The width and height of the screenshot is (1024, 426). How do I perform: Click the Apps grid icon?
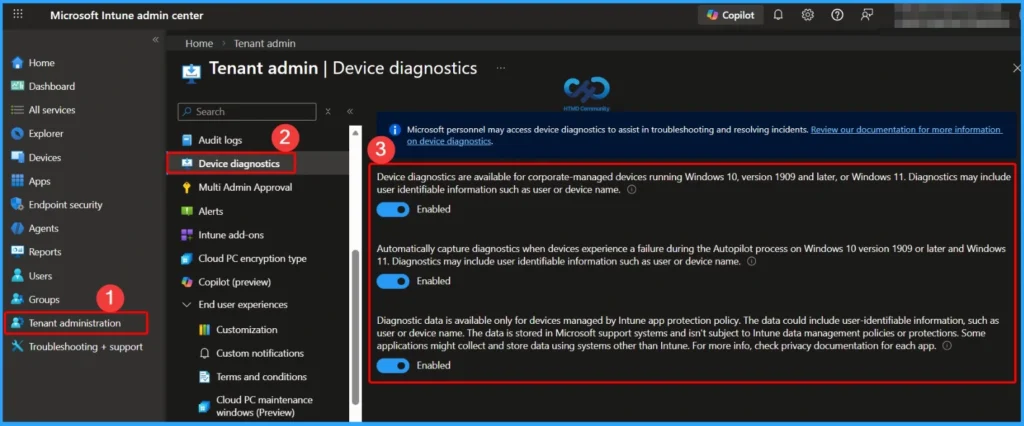18,181
